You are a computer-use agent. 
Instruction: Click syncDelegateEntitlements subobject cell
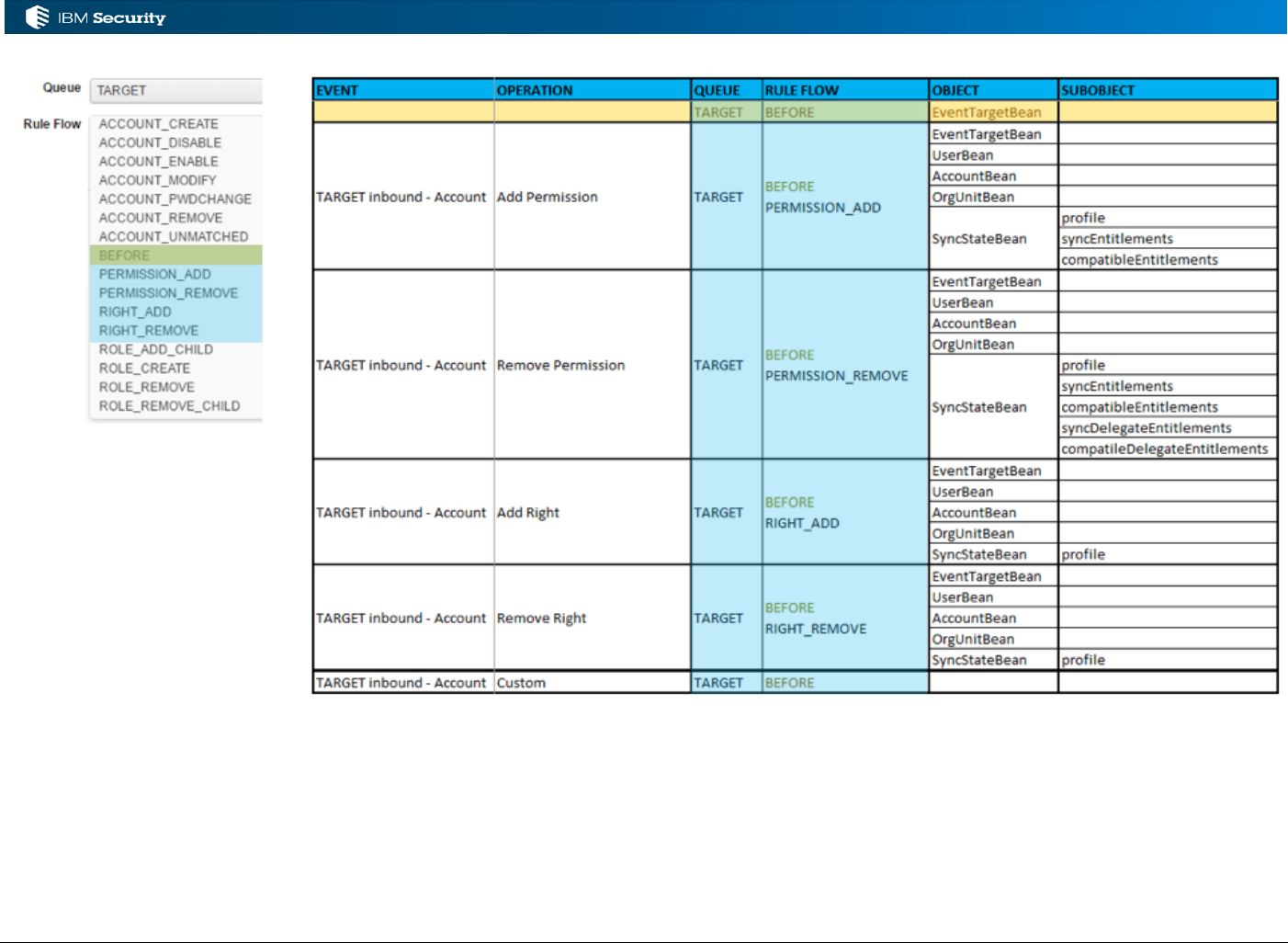1168,428
